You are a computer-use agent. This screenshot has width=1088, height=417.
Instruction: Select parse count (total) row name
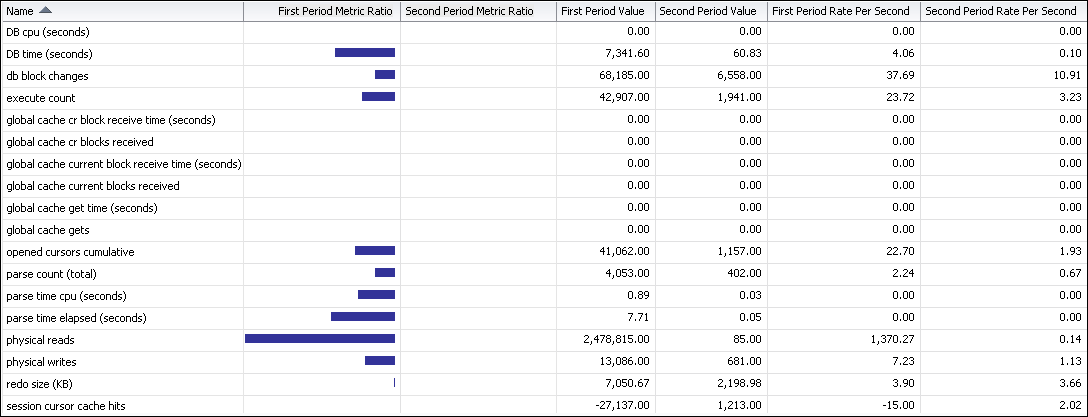tap(51, 274)
